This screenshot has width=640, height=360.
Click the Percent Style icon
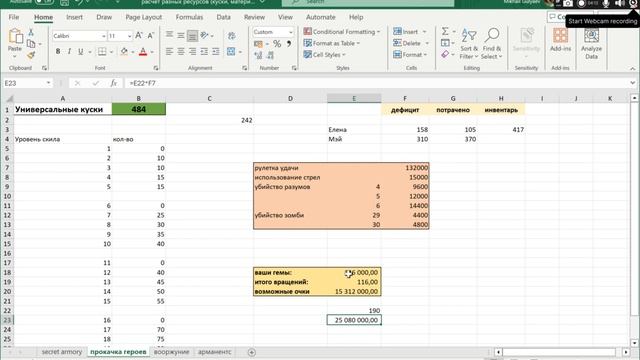277,43
